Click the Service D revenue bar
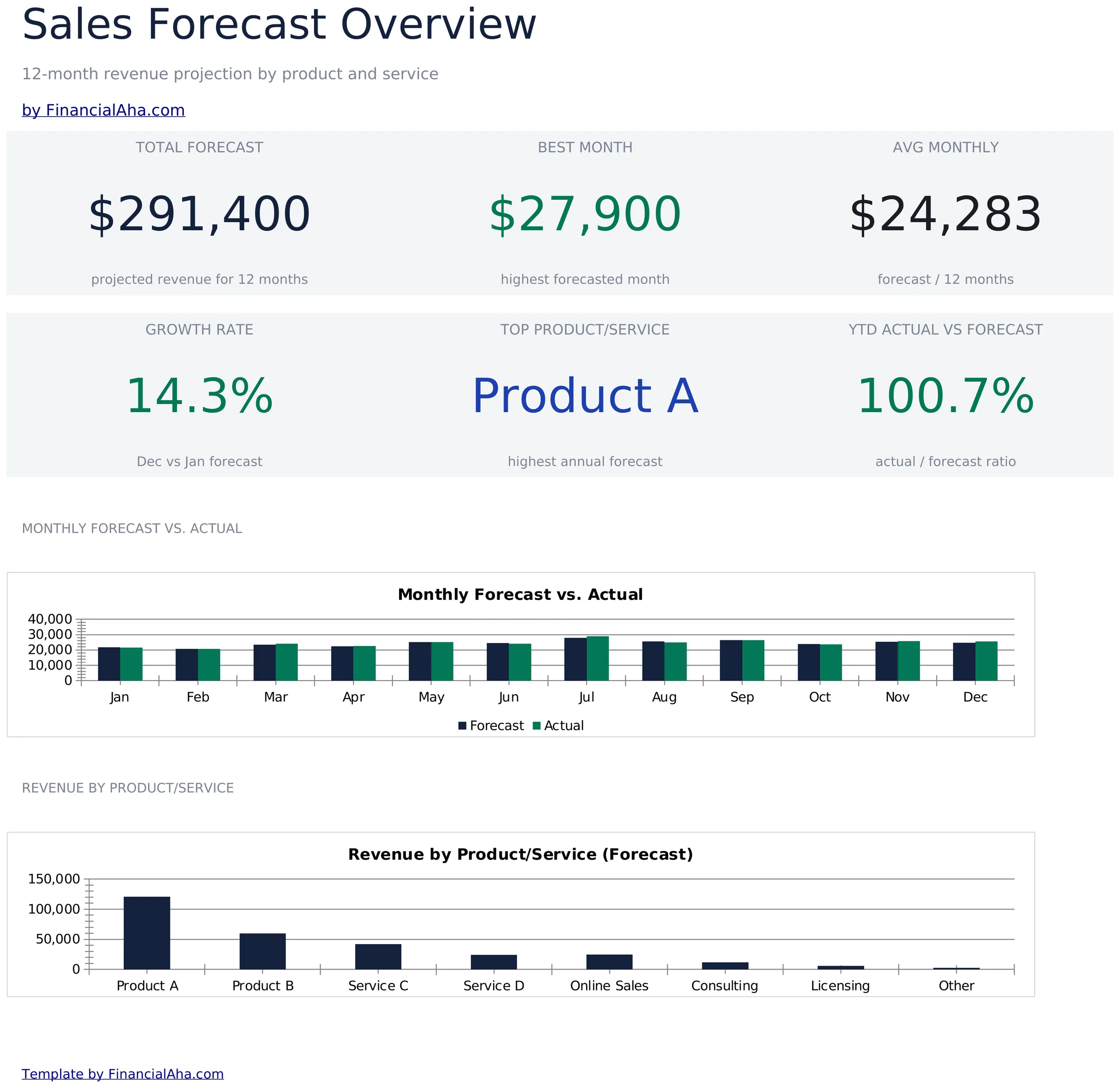Viewport: 1120px width, 1088px height. (x=494, y=962)
